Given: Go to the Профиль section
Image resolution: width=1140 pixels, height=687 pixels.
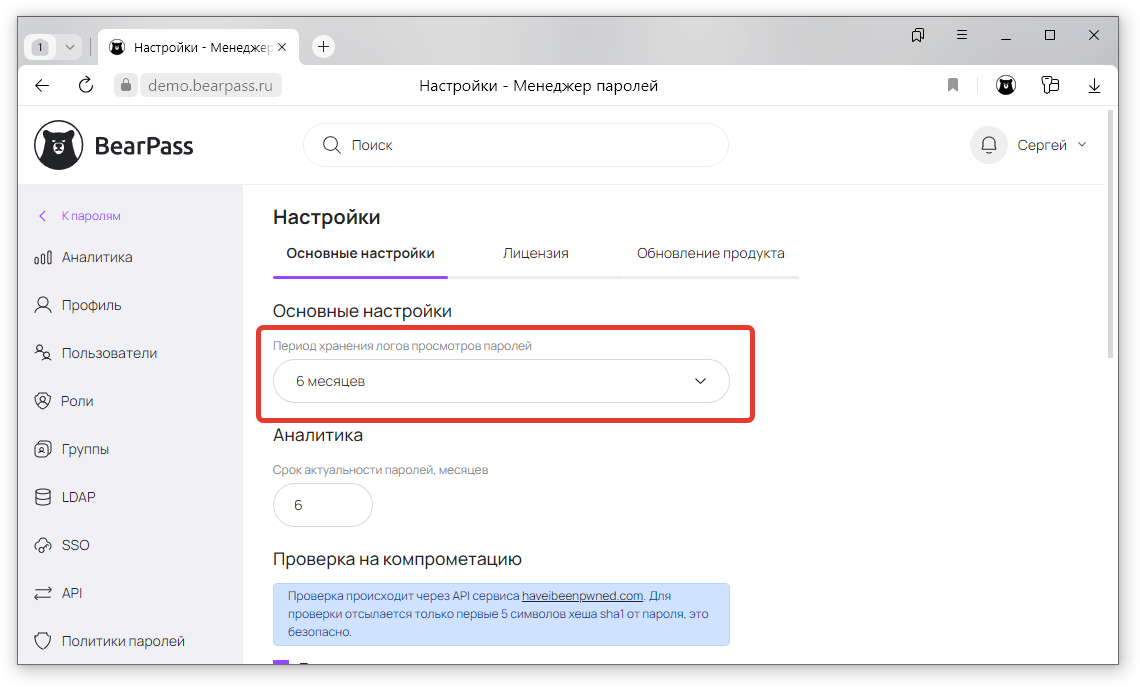Looking at the screenshot, I should (x=91, y=305).
